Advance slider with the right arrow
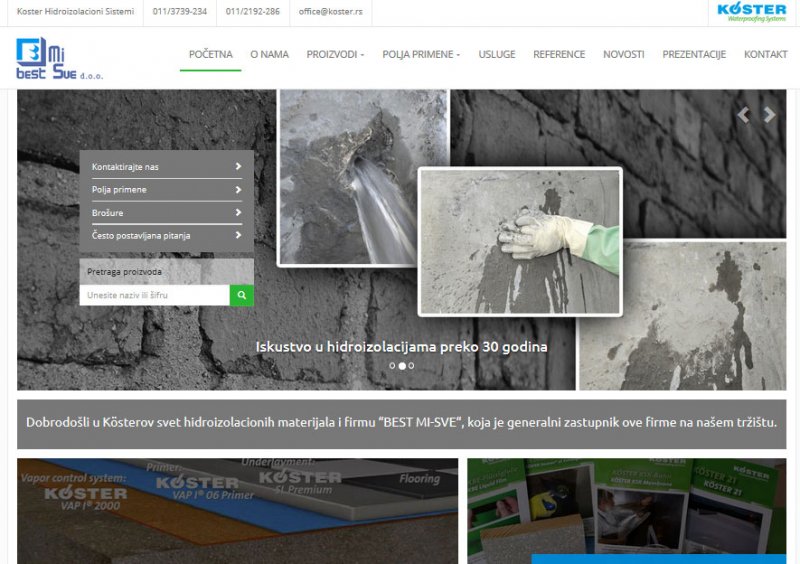800x564 pixels. [769, 115]
